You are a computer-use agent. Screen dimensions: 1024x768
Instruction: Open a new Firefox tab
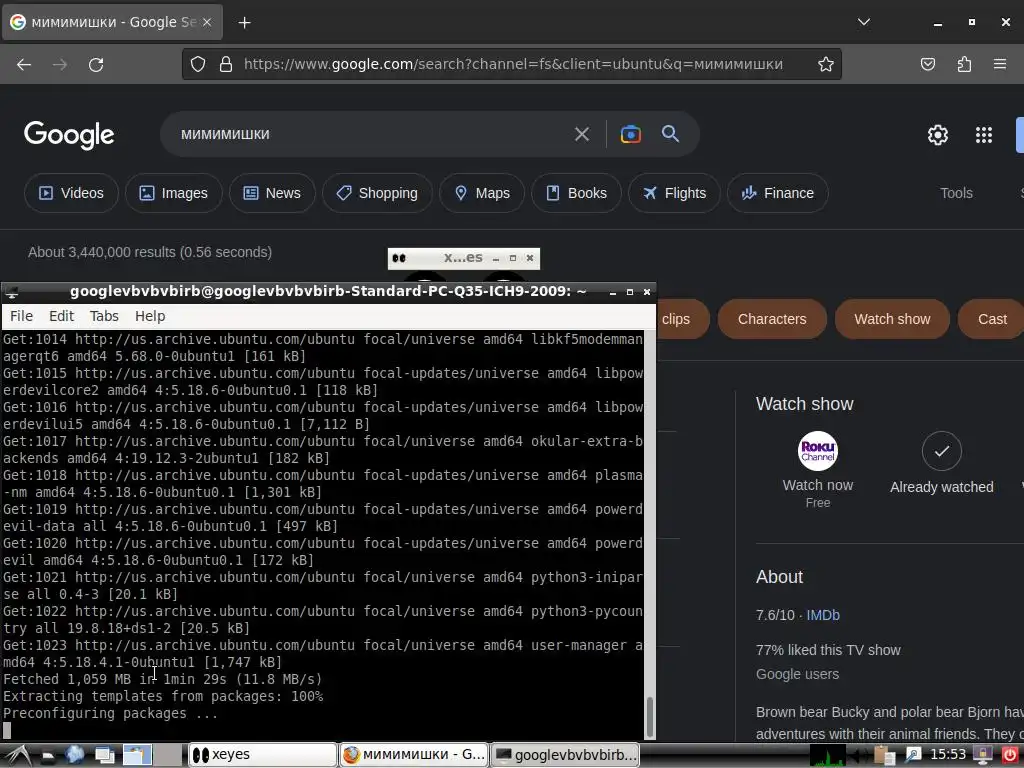pyautogui.click(x=244, y=23)
